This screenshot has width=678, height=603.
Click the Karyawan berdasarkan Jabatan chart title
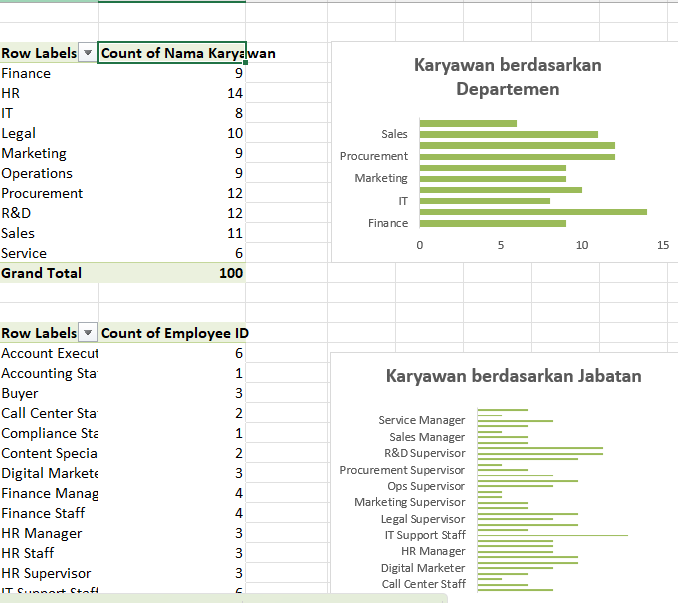click(514, 376)
